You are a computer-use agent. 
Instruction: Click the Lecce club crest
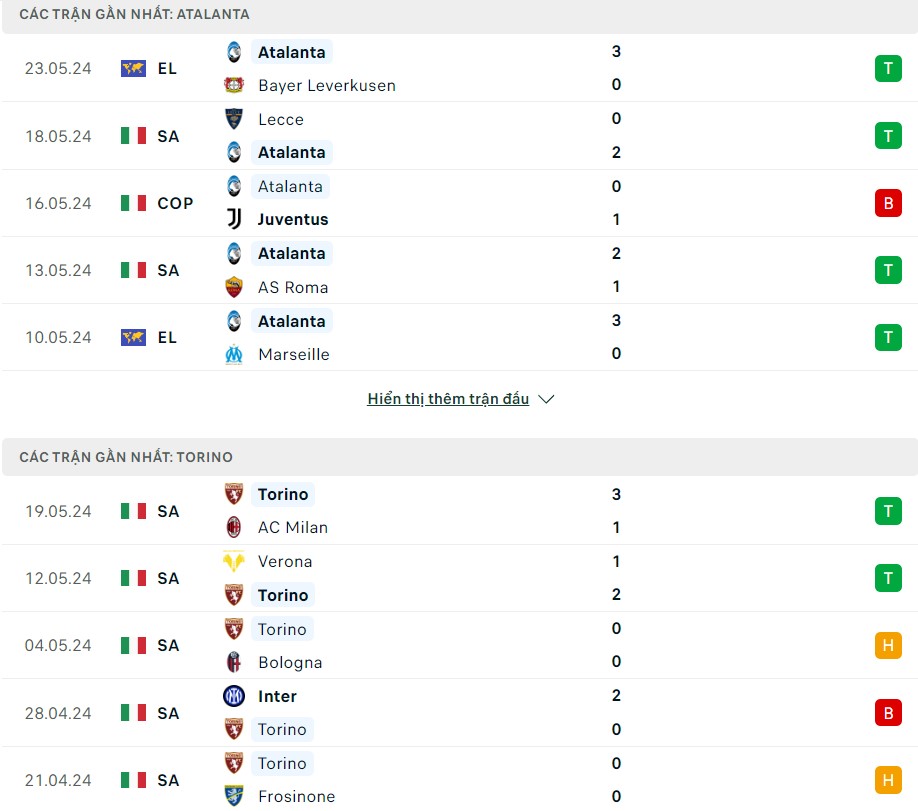pos(234,119)
